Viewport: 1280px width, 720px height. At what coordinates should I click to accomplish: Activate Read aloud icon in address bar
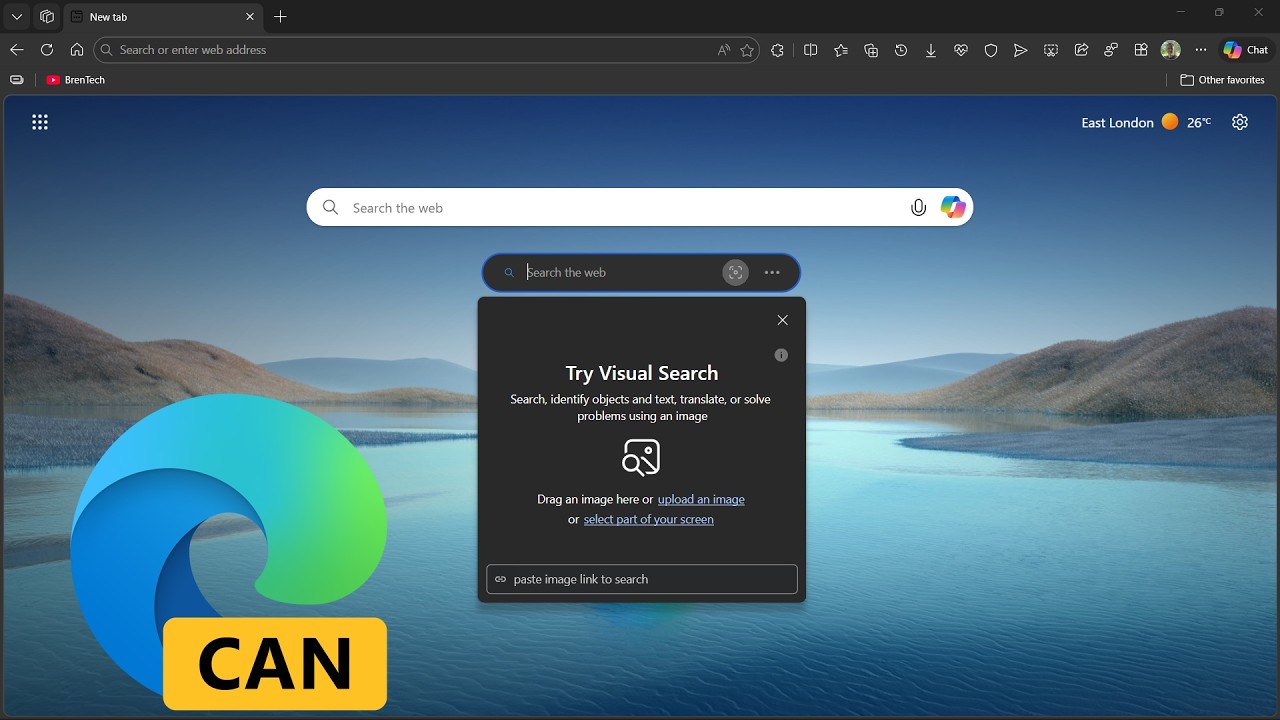[724, 50]
